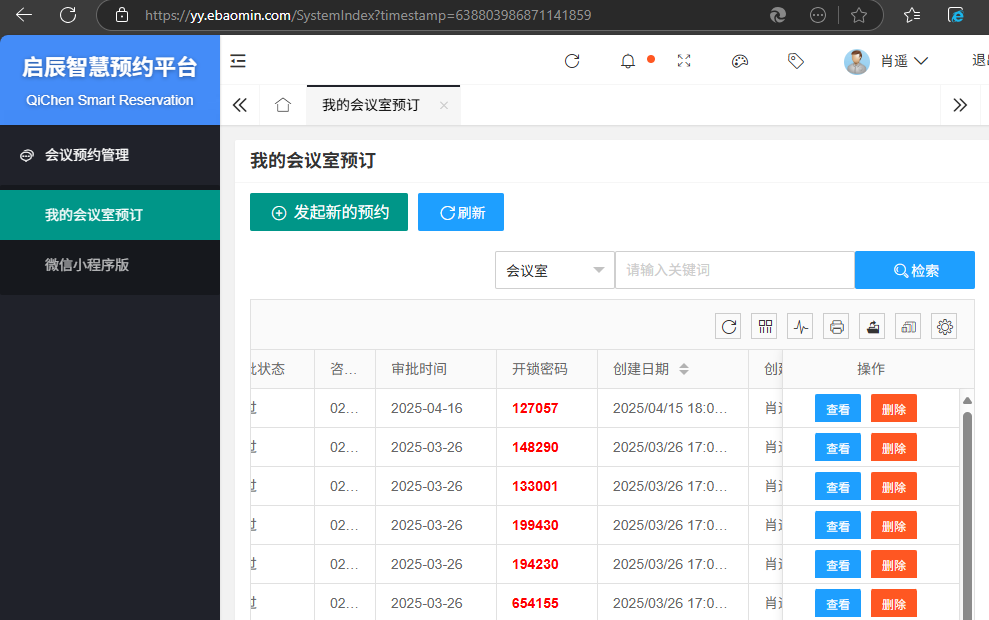989x620 pixels.
Task: Collapse the 会议预约管理 menu group
Action: [87, 155]
